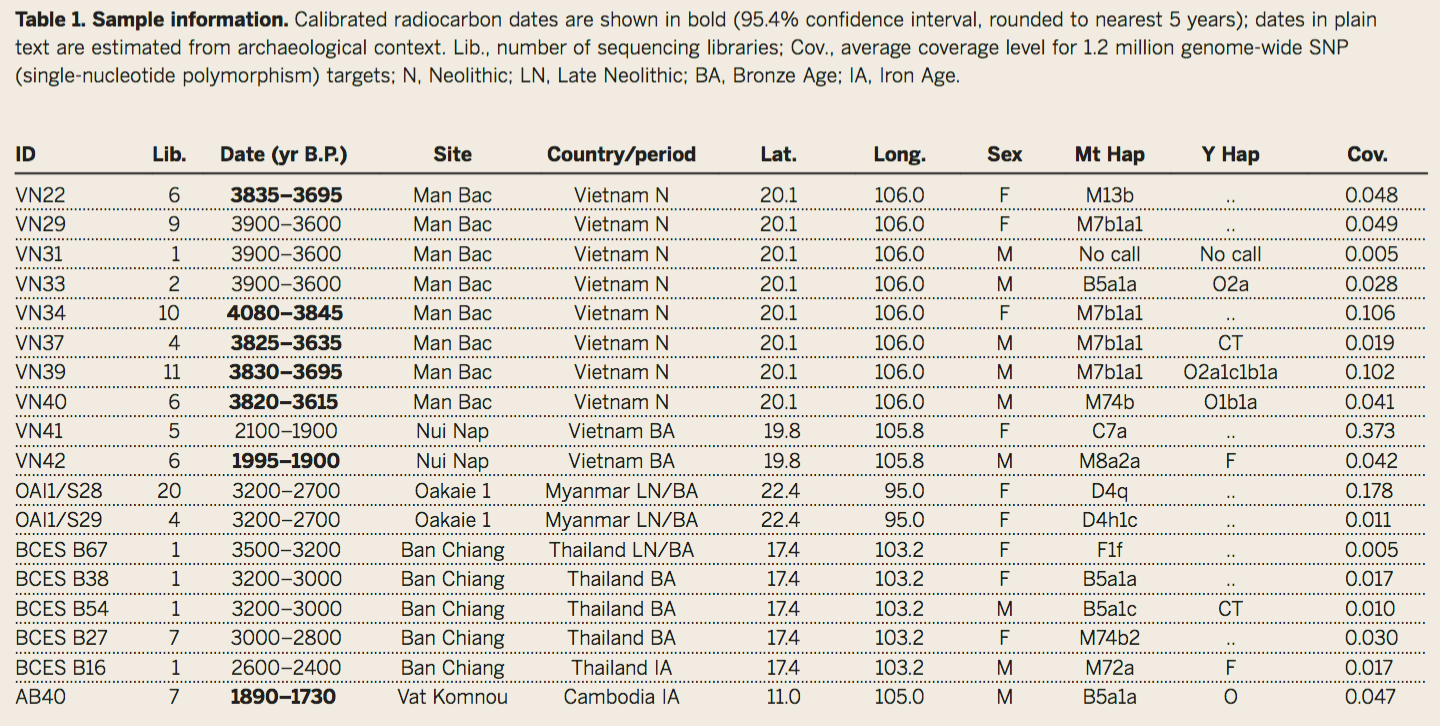Viewport: 1440px width, 726px height.
Task: Select sample ID BCES B67
Action: tap(61, 550)
